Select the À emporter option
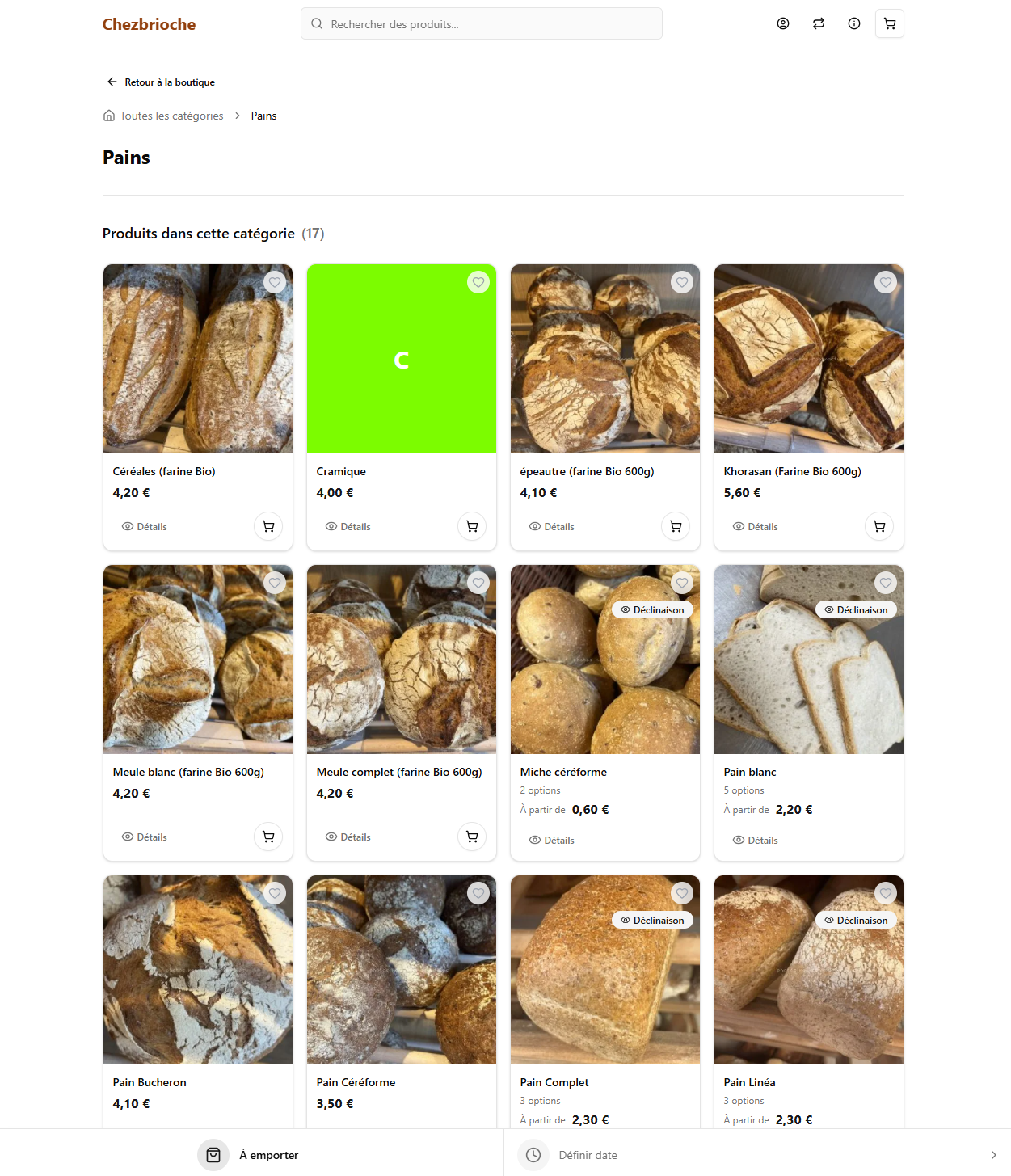This screenshot has height=1176, width=1011. [249, 1155]
